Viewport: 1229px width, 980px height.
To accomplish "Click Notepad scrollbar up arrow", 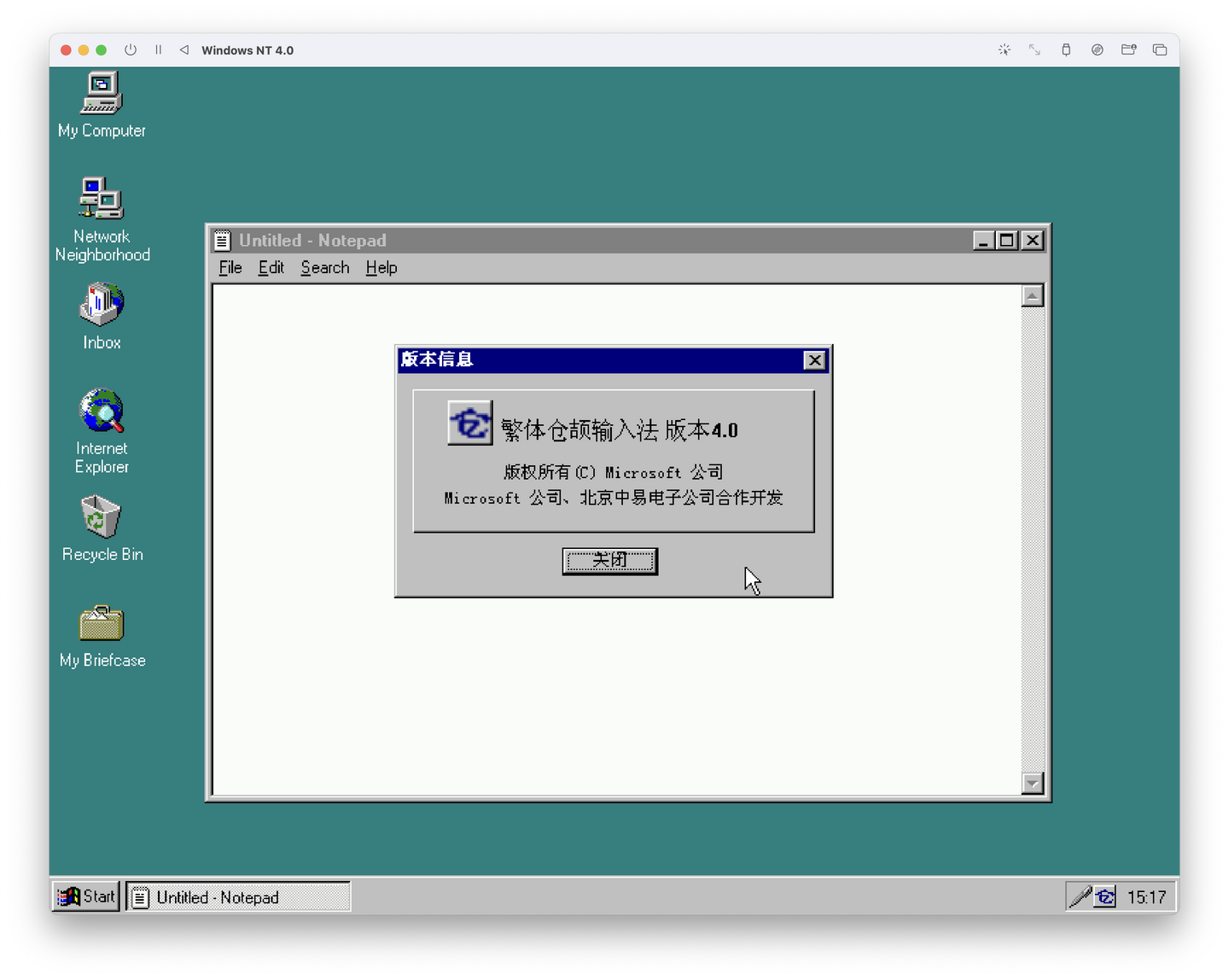I will point(1033,296).
